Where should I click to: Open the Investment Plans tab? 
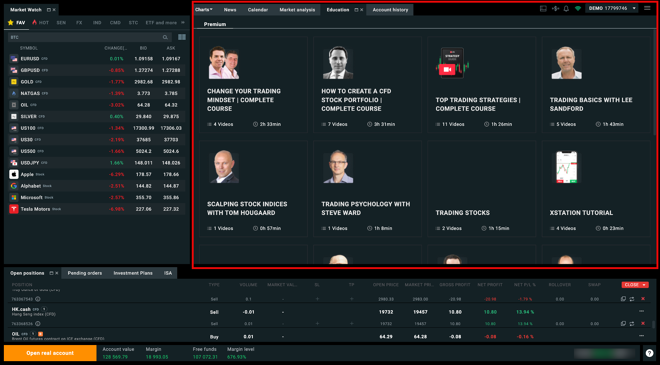[133, 273]
